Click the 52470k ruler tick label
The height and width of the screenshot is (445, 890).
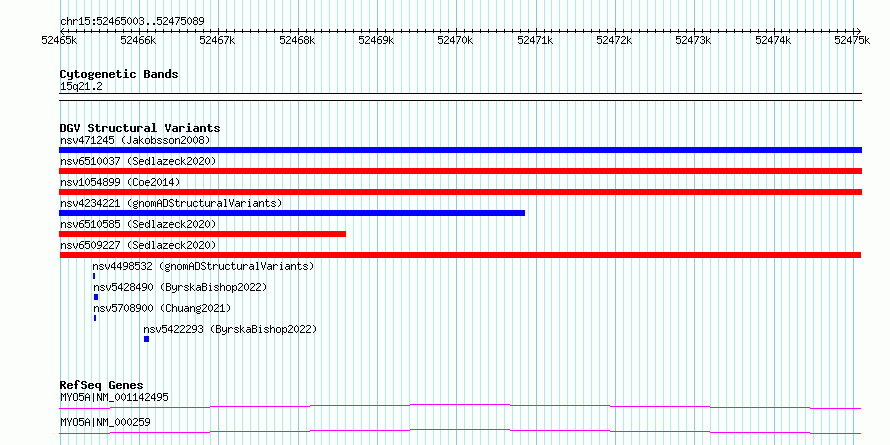[455, 41]
